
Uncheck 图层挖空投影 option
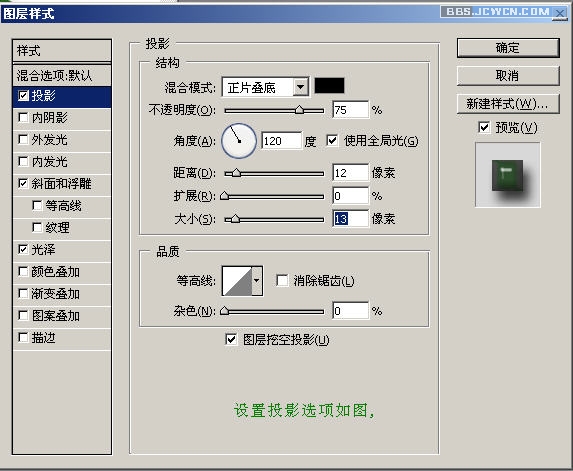click(x=231, y=339)
